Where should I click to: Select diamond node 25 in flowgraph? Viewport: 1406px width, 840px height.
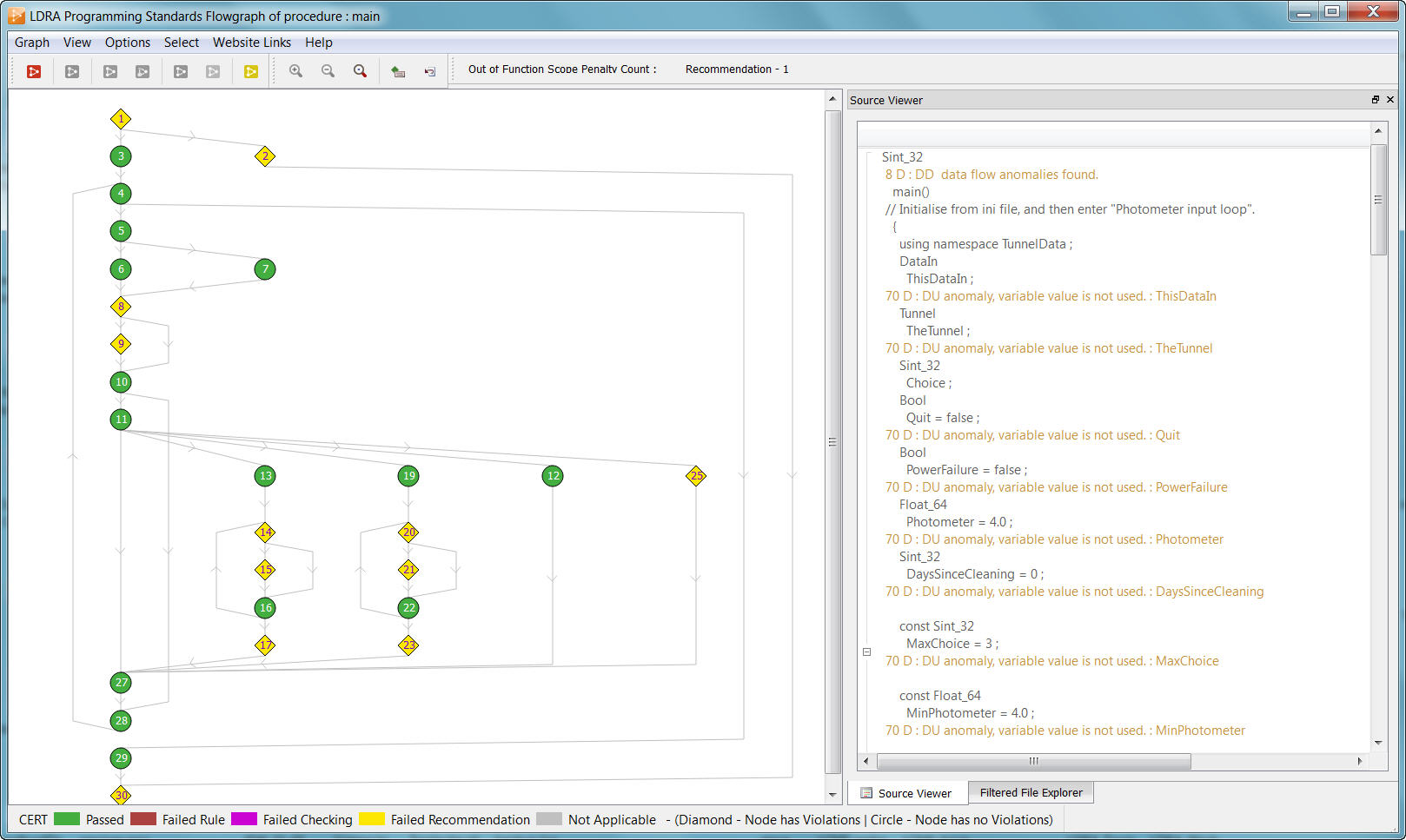696,476
